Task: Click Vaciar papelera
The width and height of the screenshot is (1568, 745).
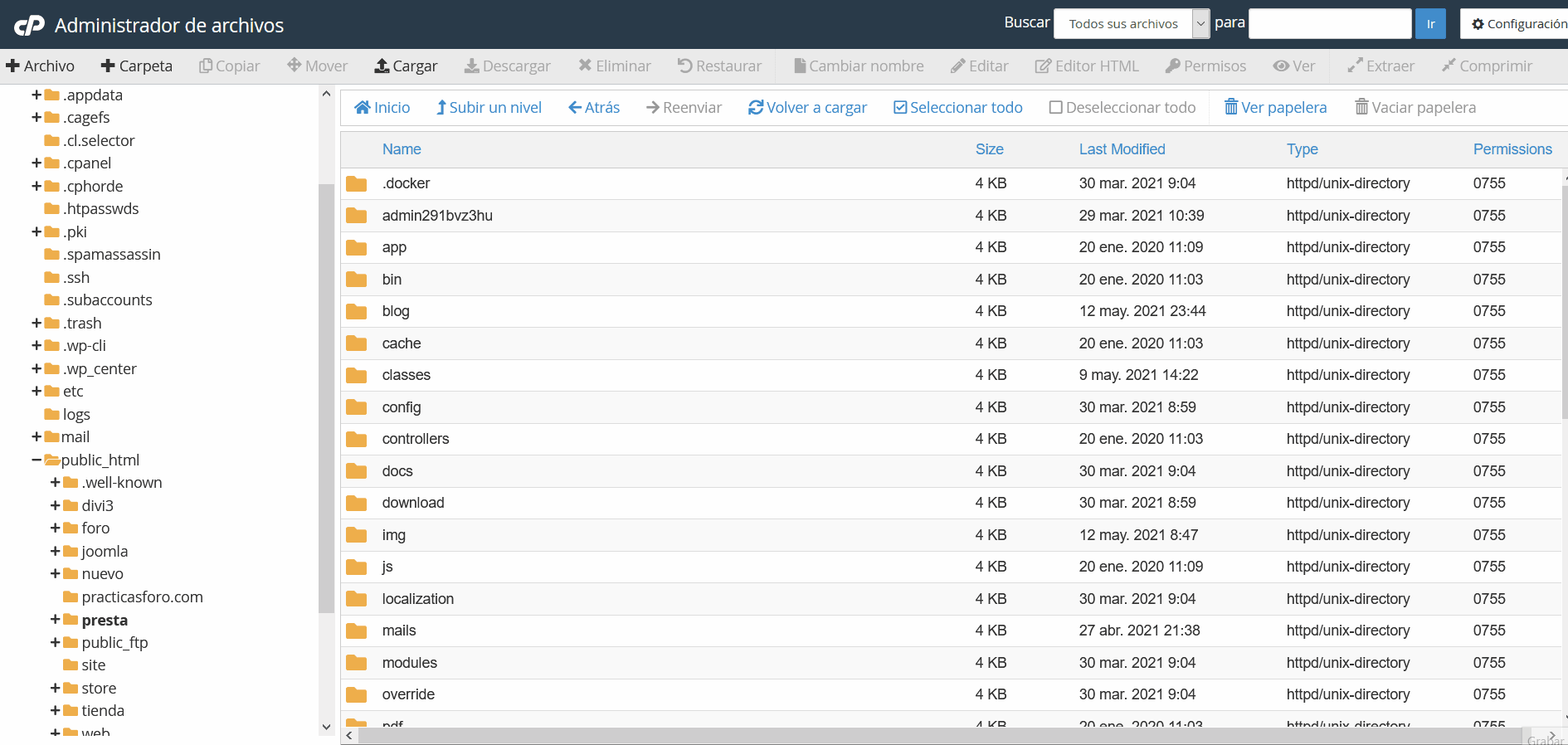Action: tap(1415, 107)
